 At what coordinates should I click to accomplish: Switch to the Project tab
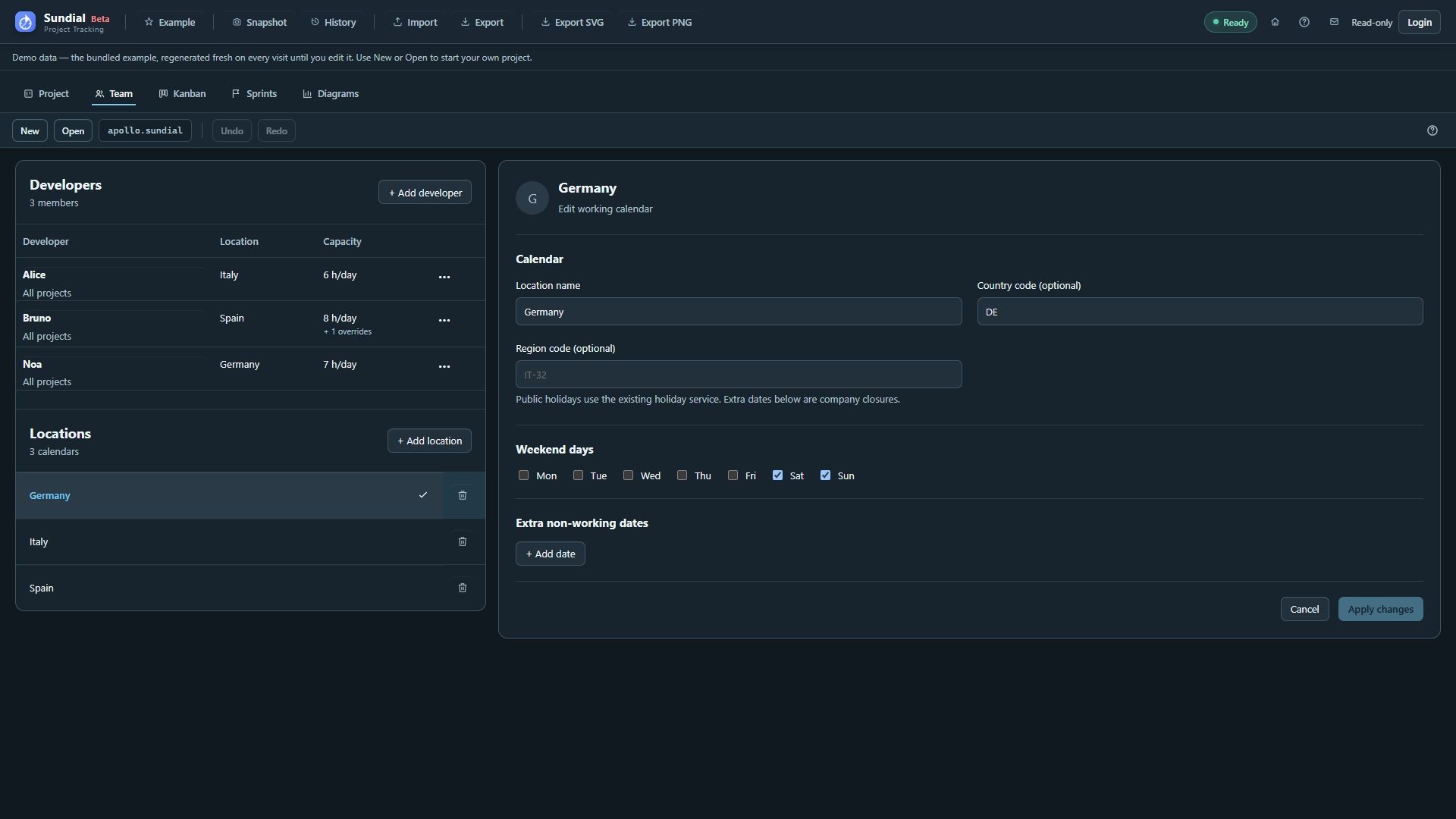tap(46, 94)
